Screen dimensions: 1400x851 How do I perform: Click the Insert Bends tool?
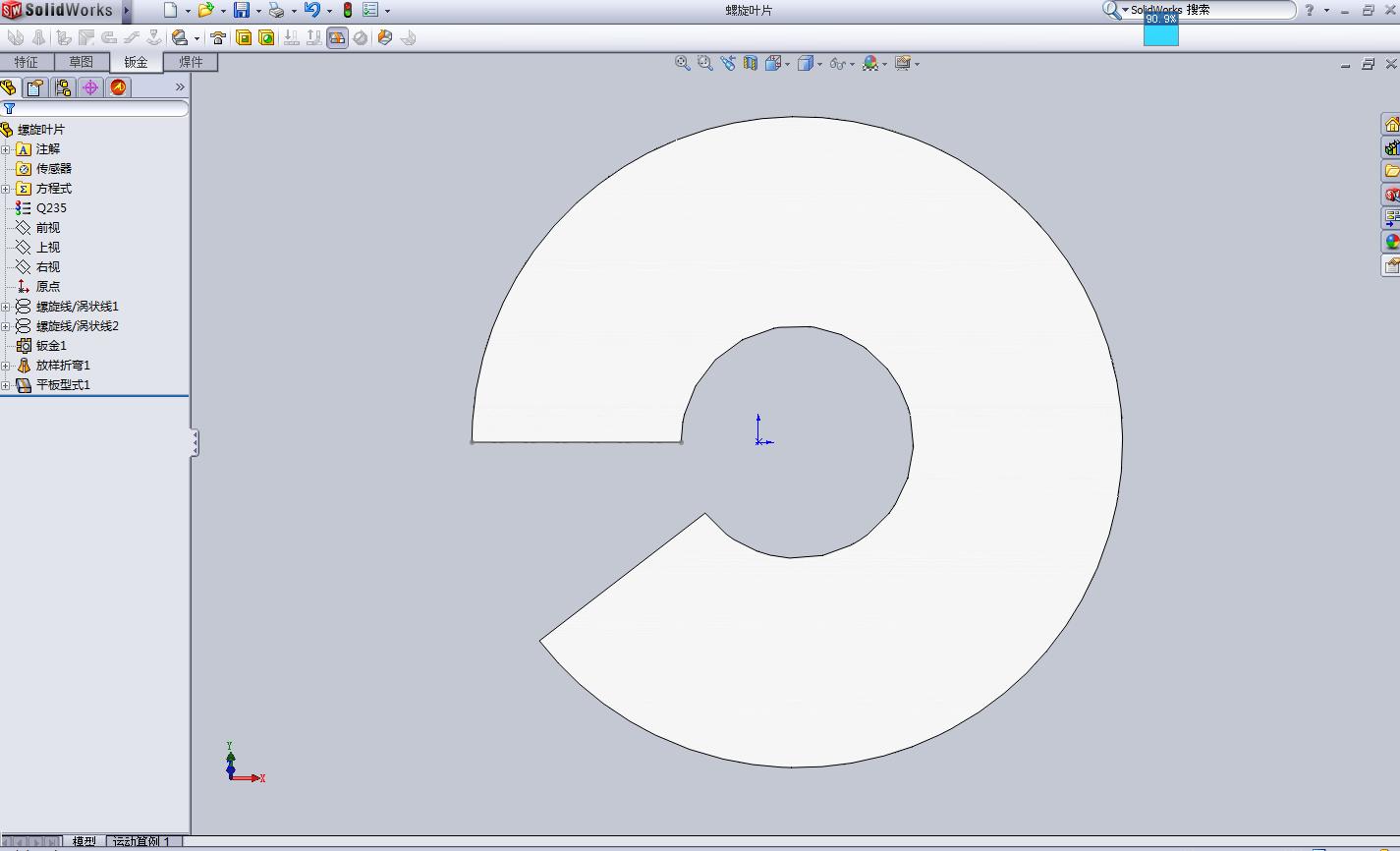click(409, 37)
